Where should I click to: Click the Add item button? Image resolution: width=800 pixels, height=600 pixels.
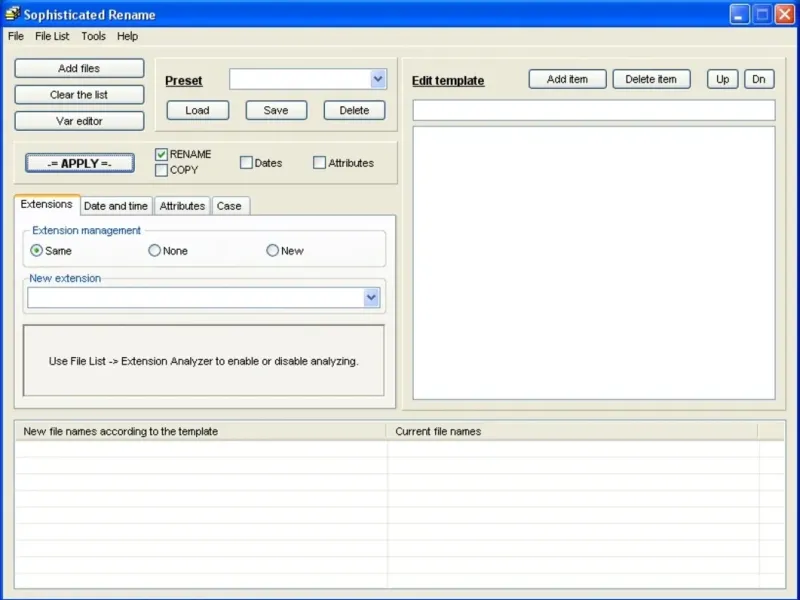coord(567,79)
